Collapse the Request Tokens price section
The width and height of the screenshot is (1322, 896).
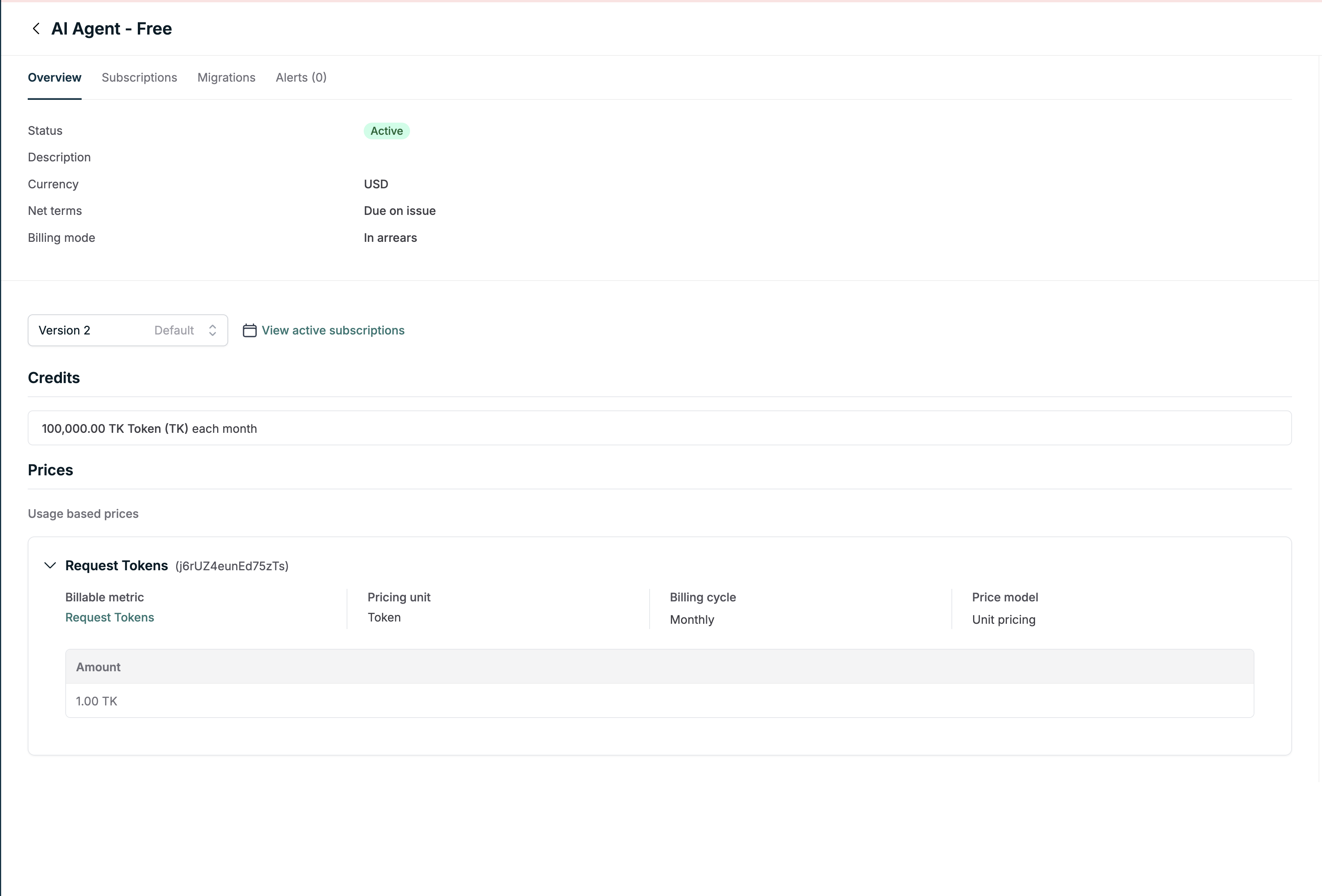(x=50, y=565)
